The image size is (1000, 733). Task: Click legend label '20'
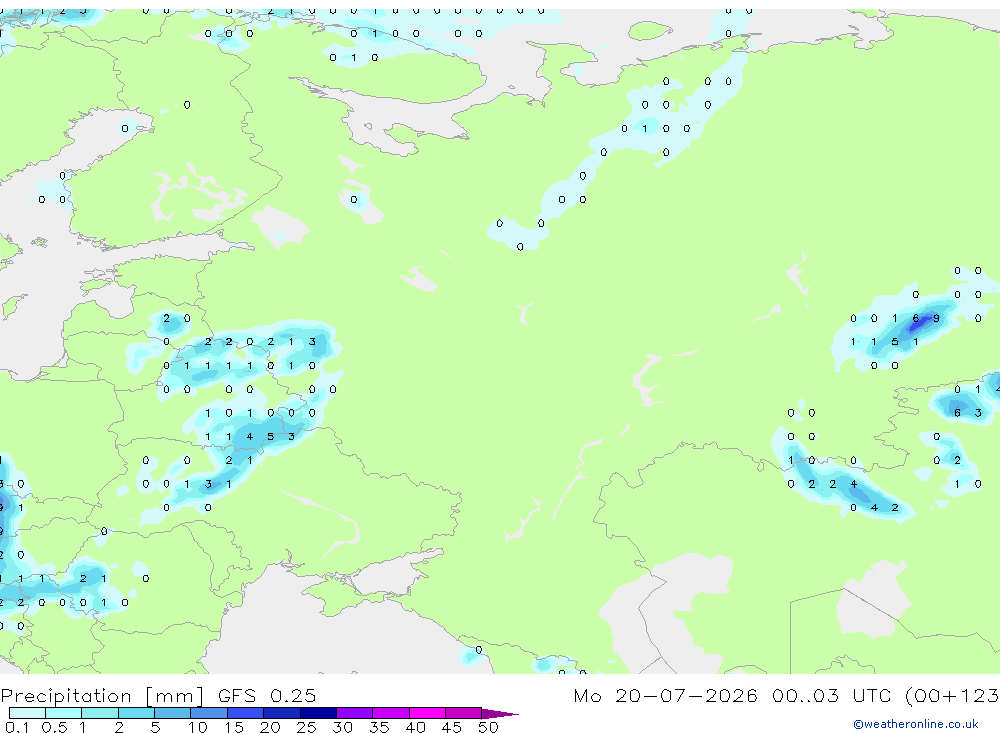[x=270, y=727]
